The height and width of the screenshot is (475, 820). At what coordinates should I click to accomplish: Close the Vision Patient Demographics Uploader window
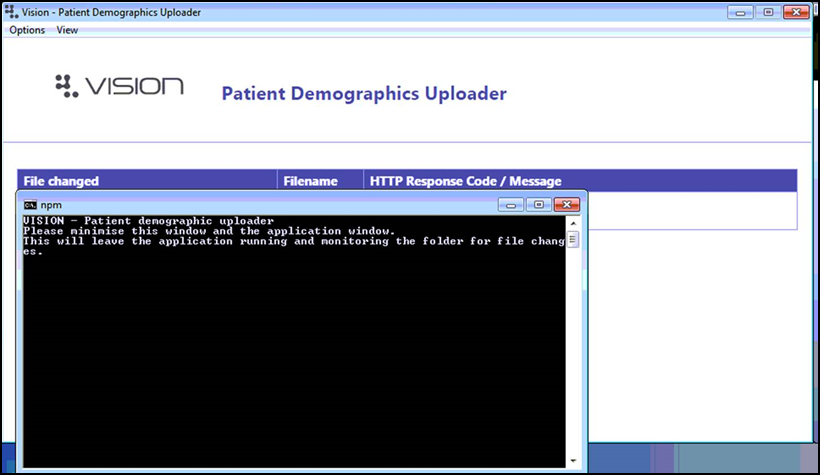coord(796,12)
